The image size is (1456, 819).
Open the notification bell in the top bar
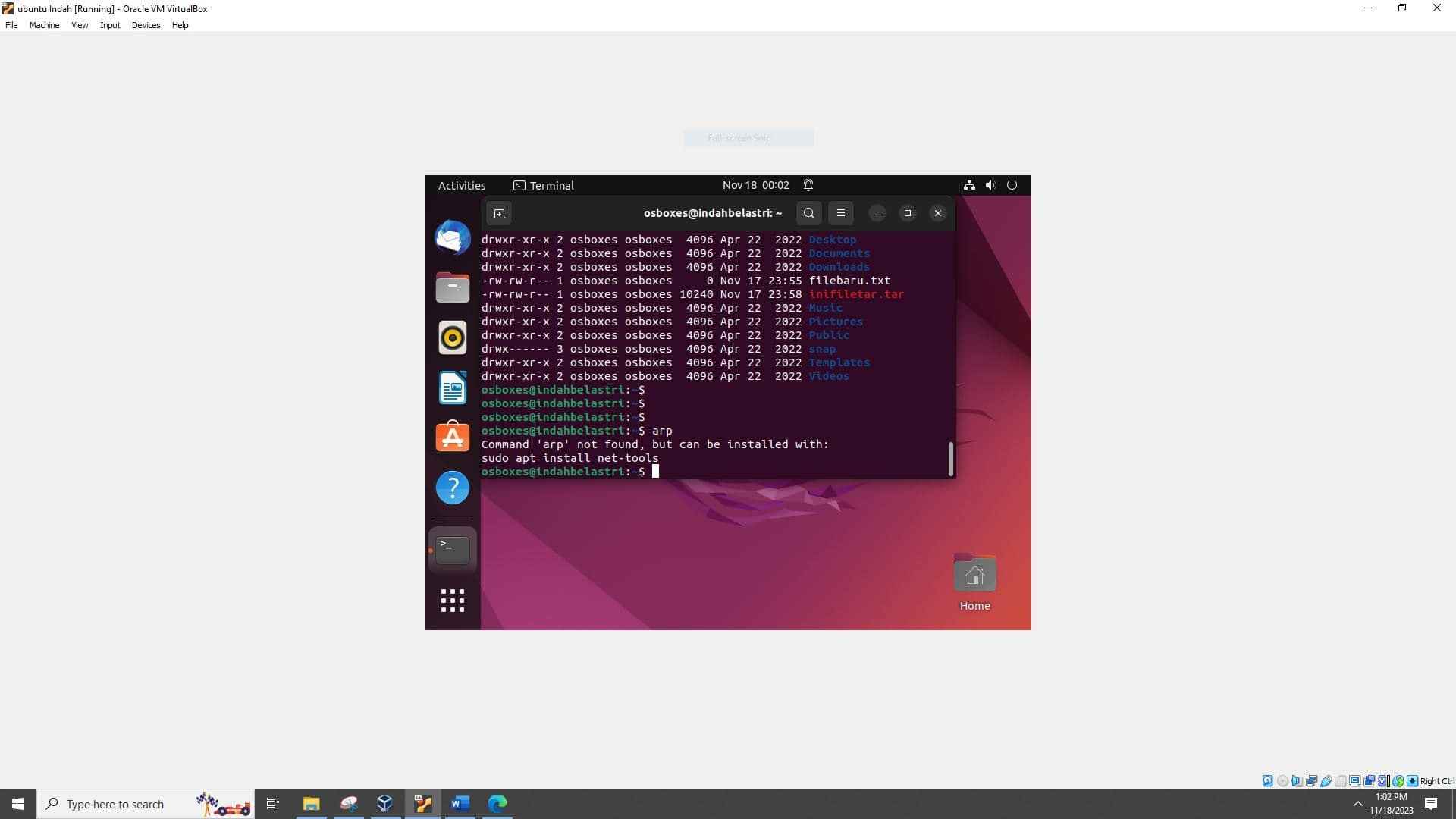click(808, 185)
